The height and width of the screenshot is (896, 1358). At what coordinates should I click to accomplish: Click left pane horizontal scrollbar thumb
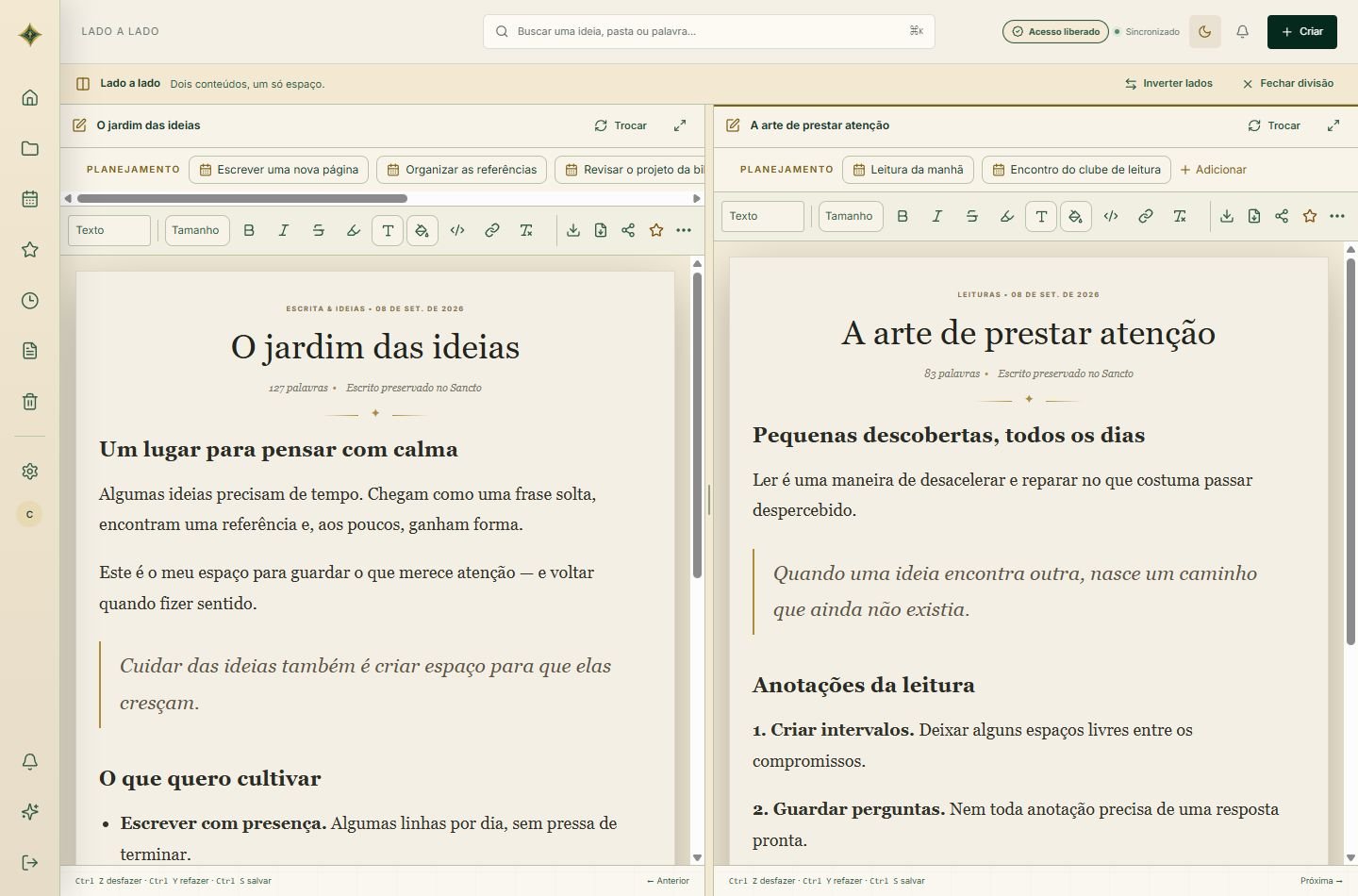(242, 198)
